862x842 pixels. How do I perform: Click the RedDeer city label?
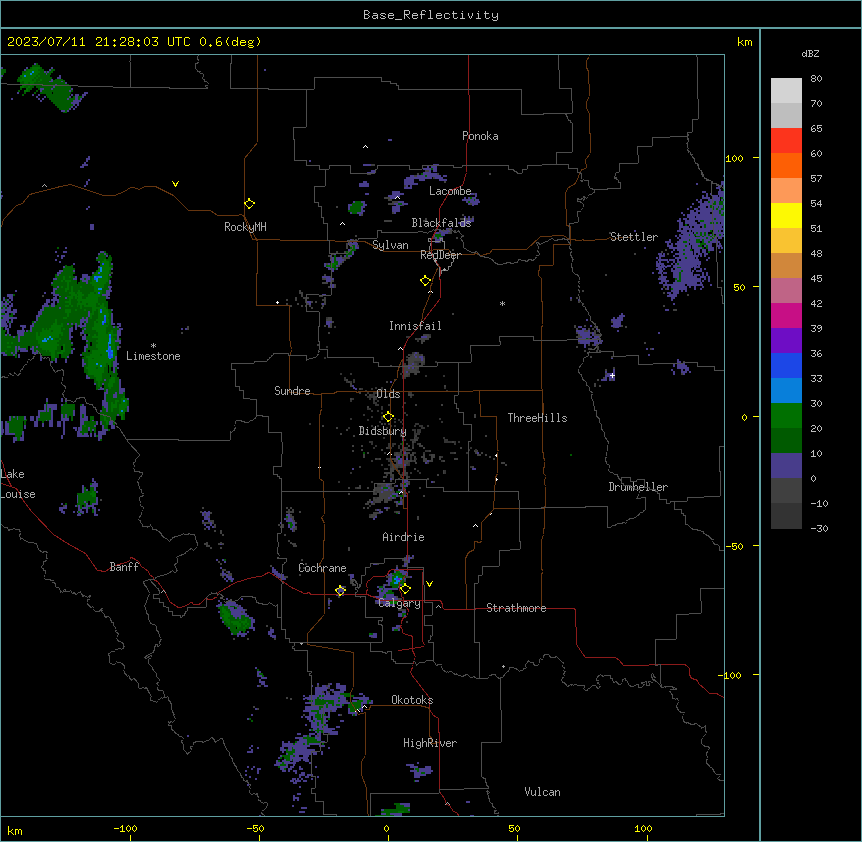click(440, 255)
